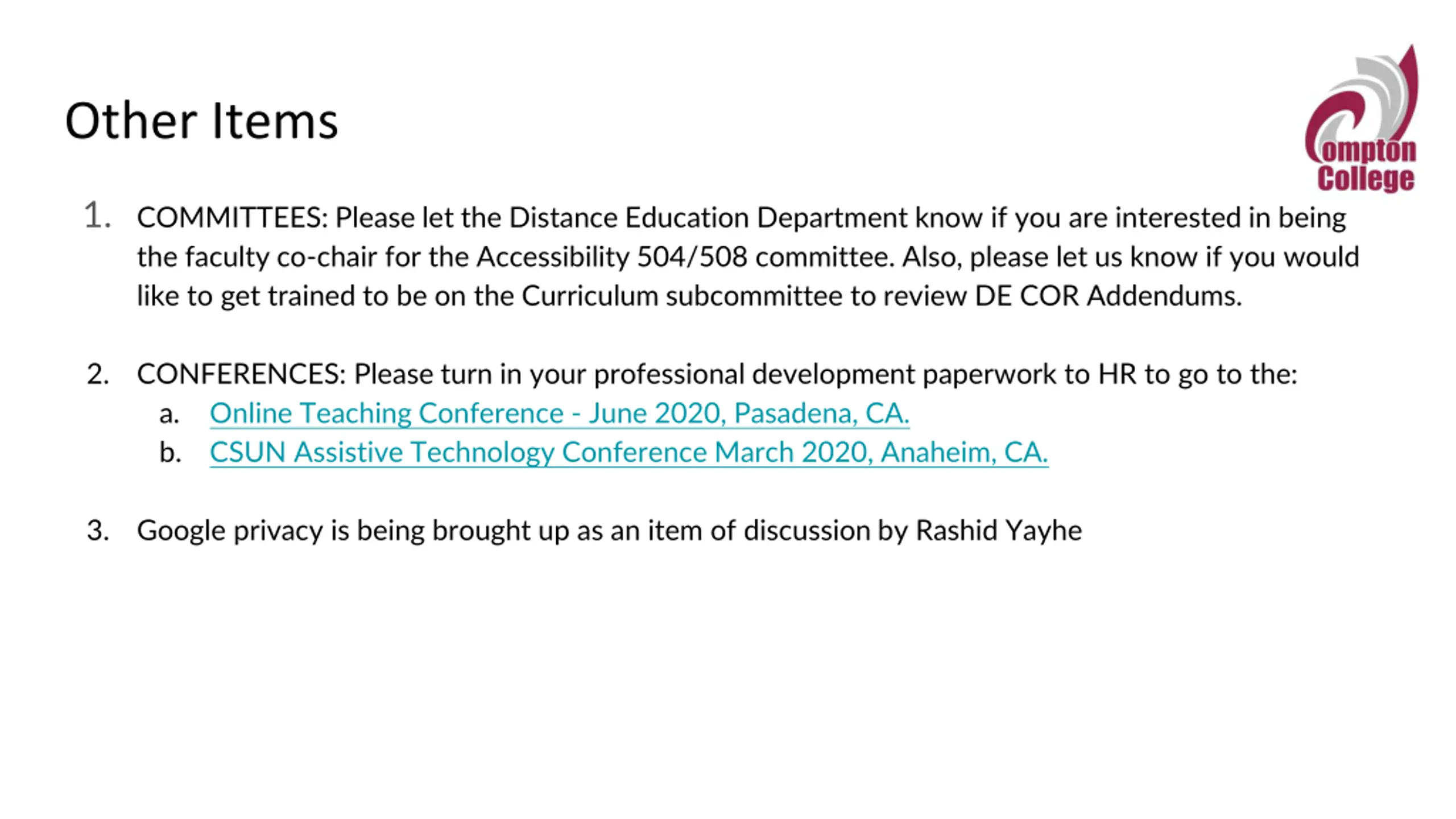The image size is (1456, 819).
Task: Click the sub-item letter a marker
Action: [x=169, y=414]
